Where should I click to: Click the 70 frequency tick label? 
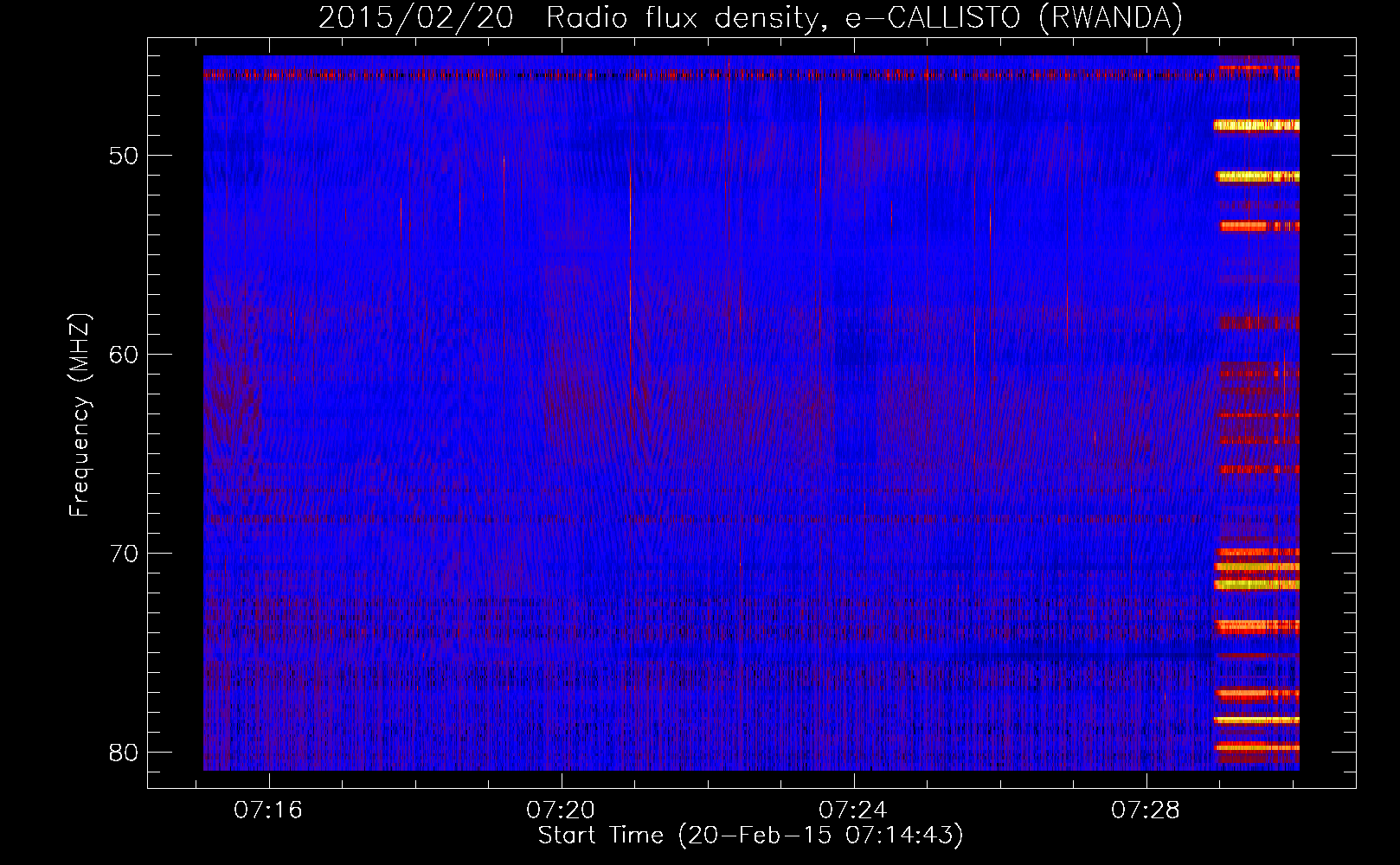tap(124, 554)
